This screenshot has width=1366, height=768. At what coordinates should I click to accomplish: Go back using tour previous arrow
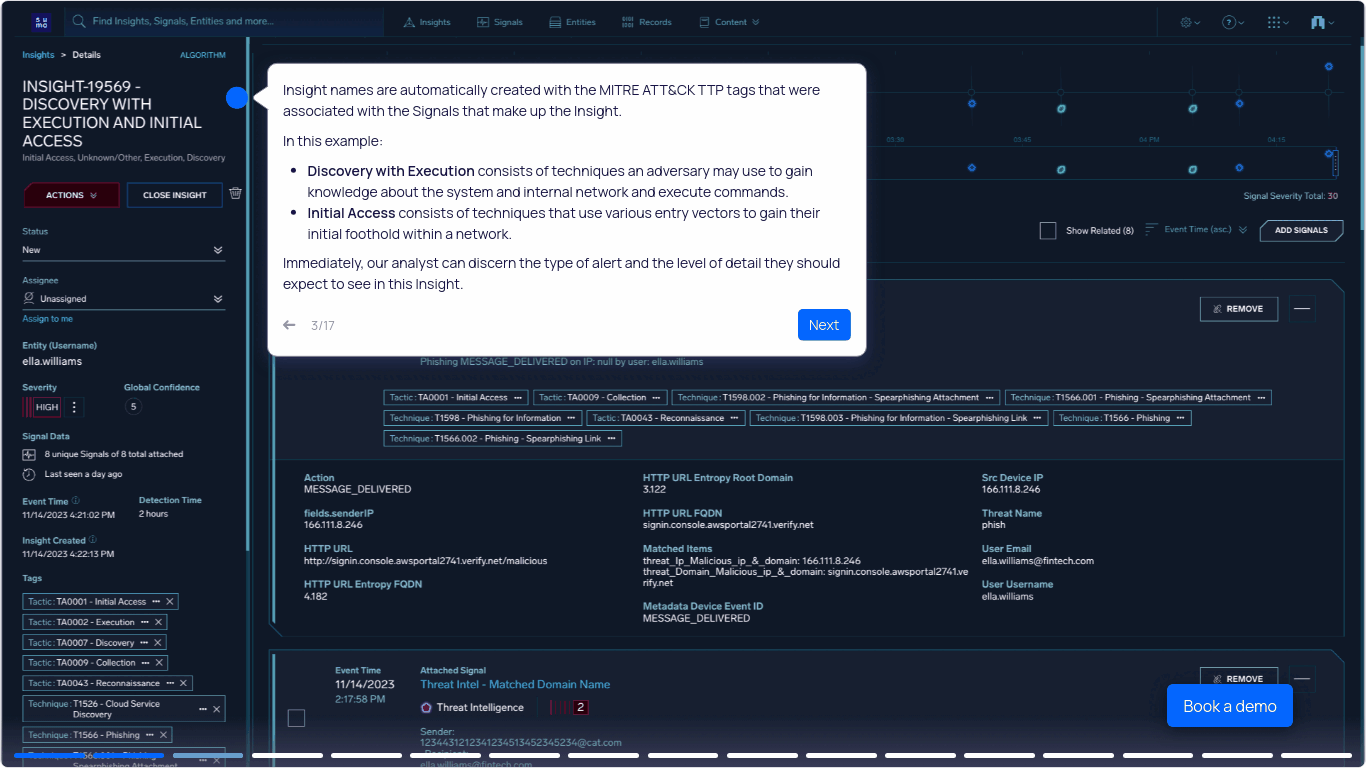(x=290, y=325)
